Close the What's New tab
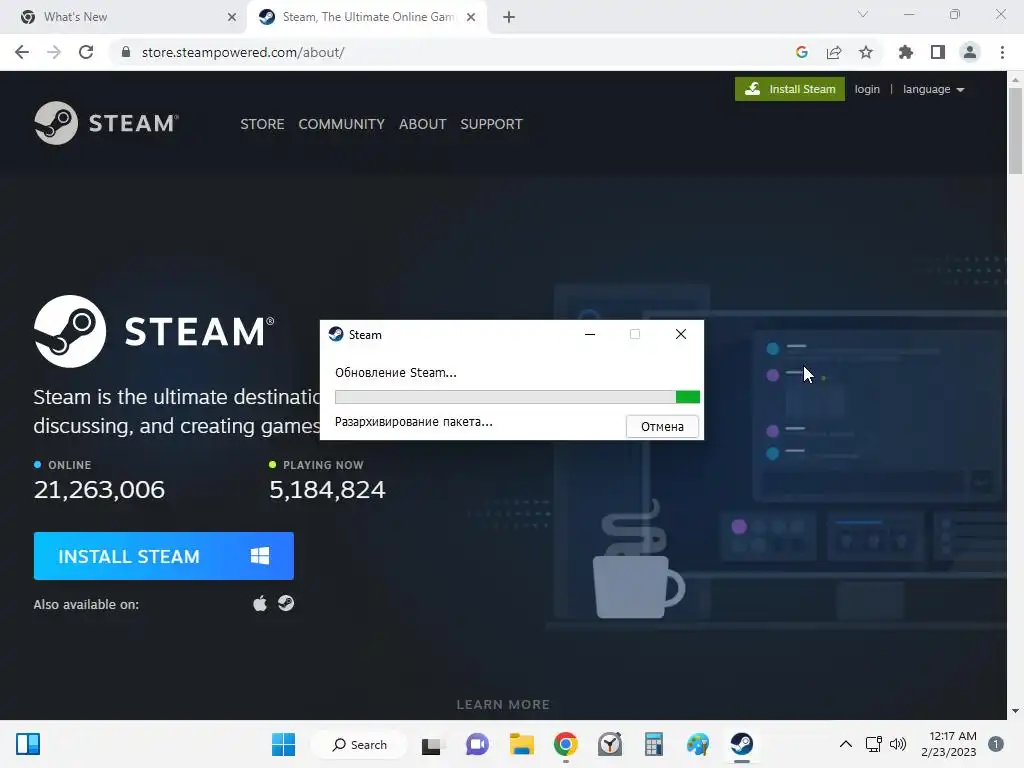This screenshot has height=768, width=1024. (x=232, y=17)
